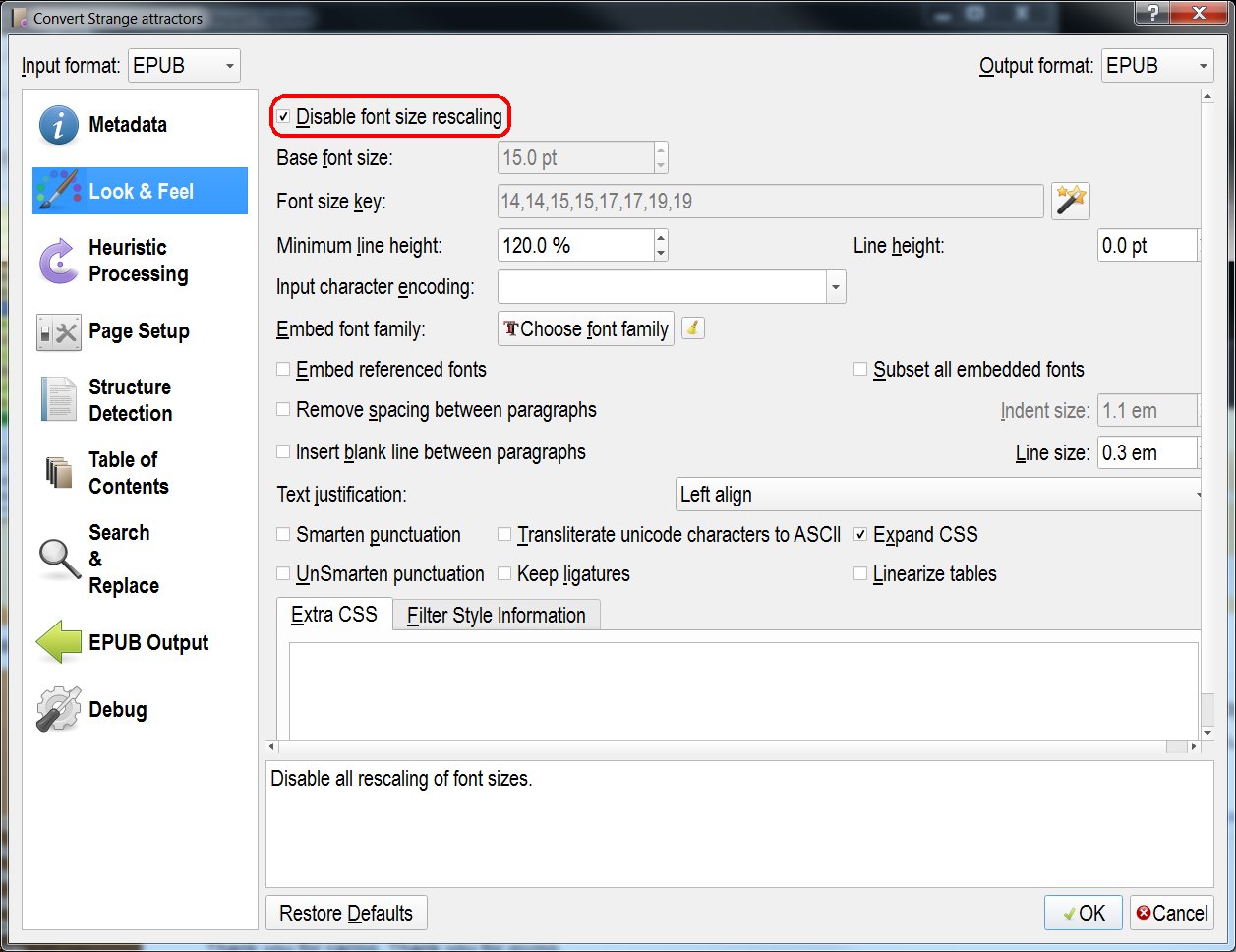This screenshot has height=952, width=1236.
Task: Open Text justification Left align dropdown
Action: 938,494
